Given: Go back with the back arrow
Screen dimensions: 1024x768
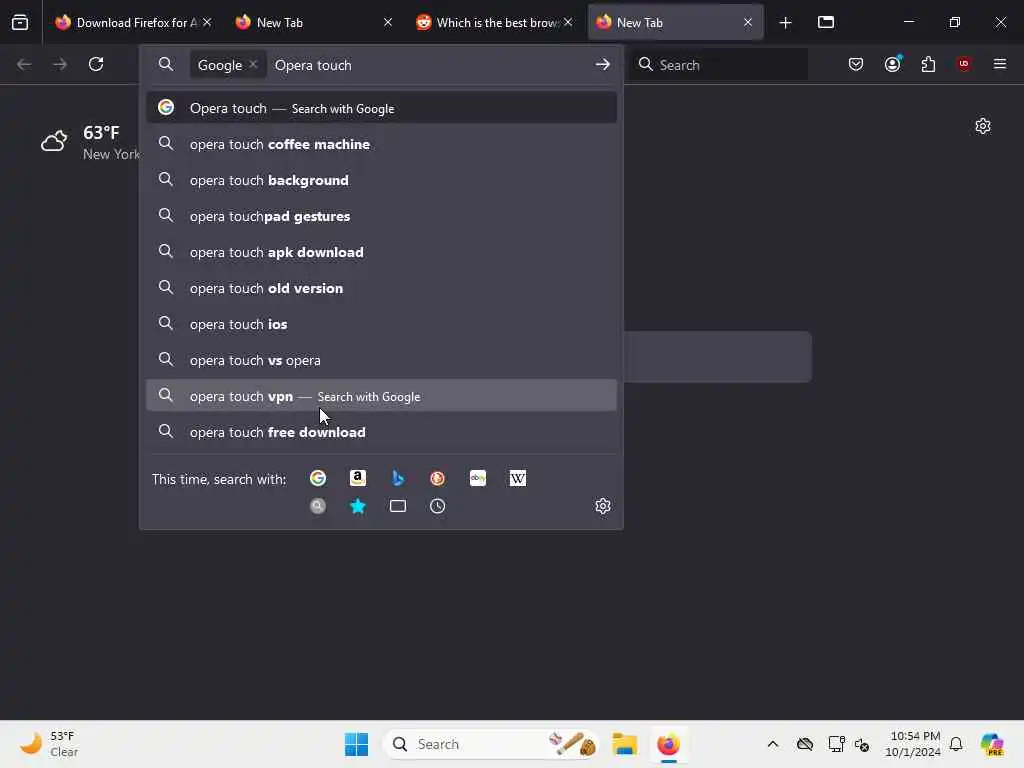Looking at the screenshot, I should pos(24,65).
